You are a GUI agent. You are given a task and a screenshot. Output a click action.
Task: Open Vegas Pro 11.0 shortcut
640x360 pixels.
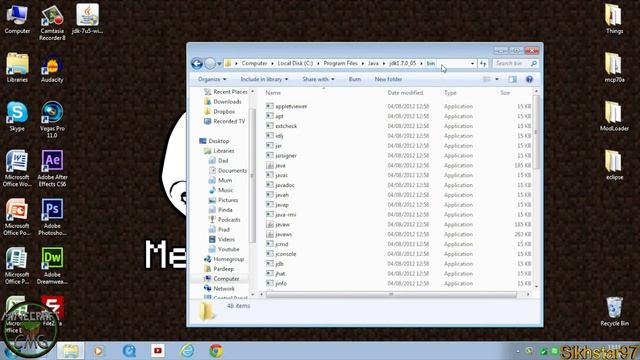click(x=52, y=119)
